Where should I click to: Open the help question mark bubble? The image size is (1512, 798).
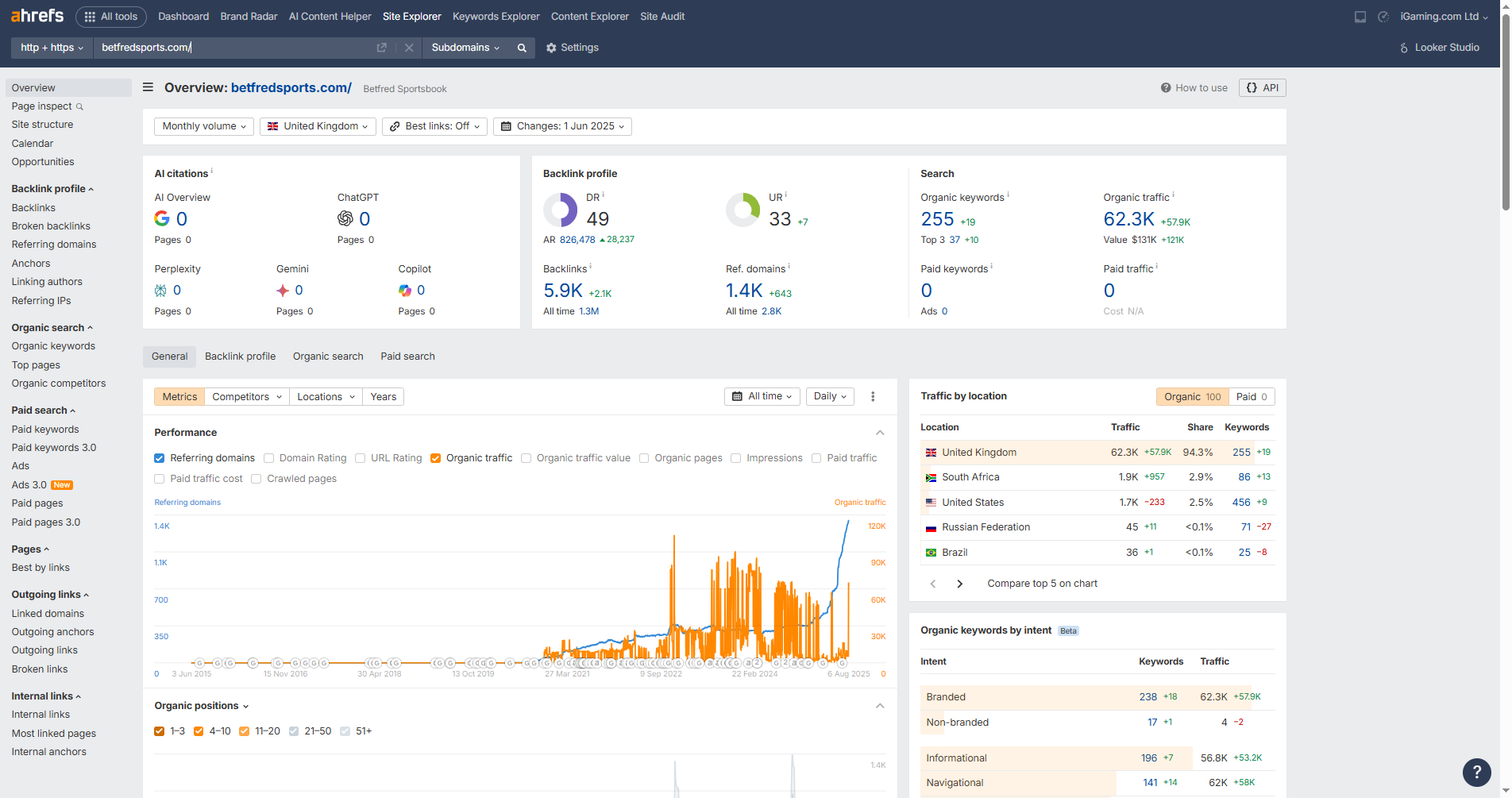(1476, 771)
